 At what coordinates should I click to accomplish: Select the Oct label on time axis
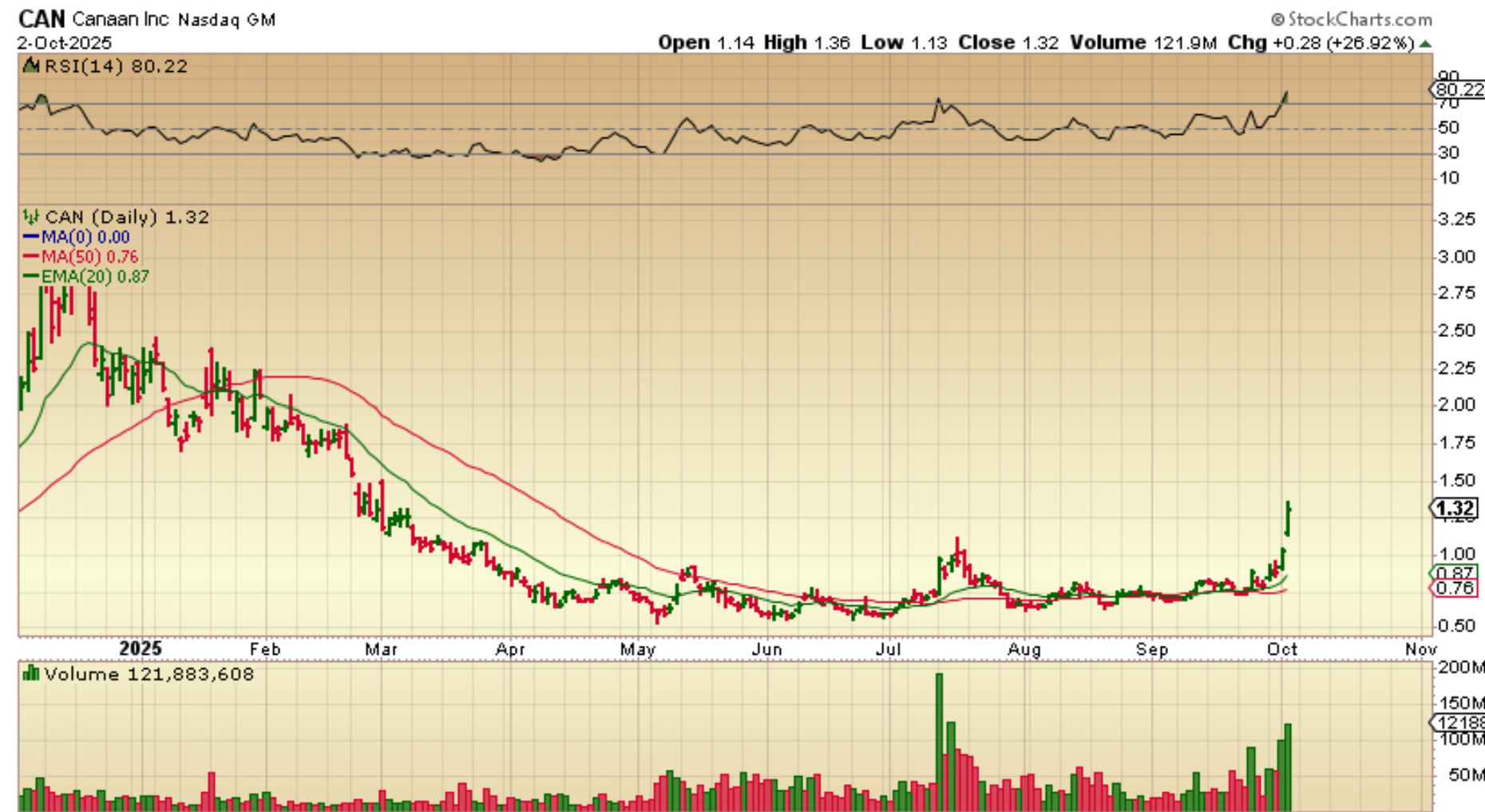pyautogui.click(x=1282, y=649)
